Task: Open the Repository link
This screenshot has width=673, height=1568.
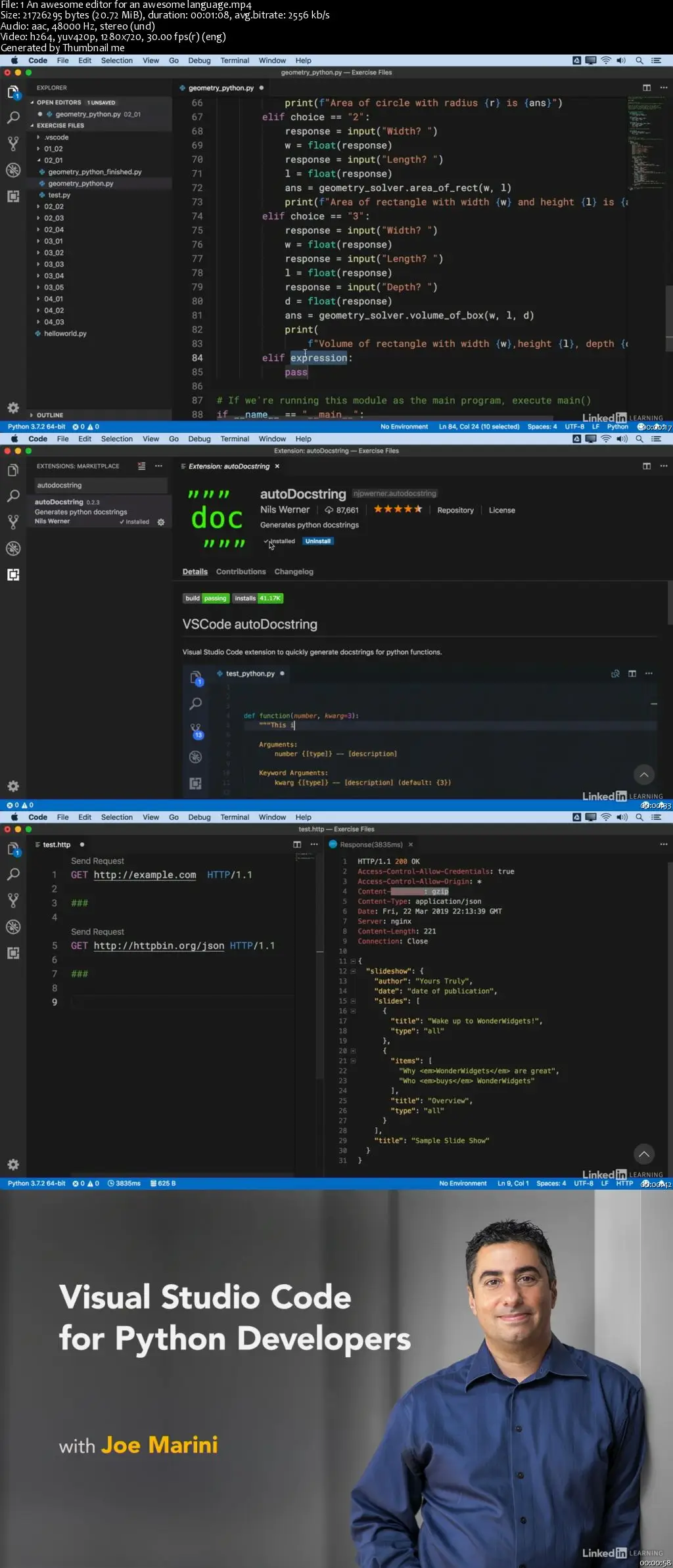Action: (x=455, y=510)
